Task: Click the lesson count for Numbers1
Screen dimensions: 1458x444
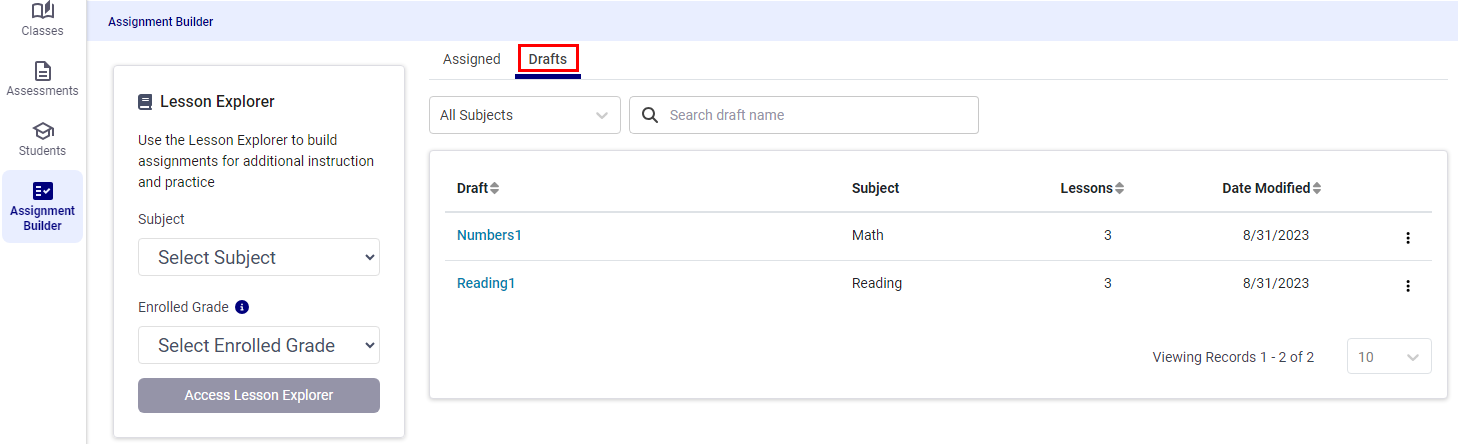Action: [x=1108, y=235]
